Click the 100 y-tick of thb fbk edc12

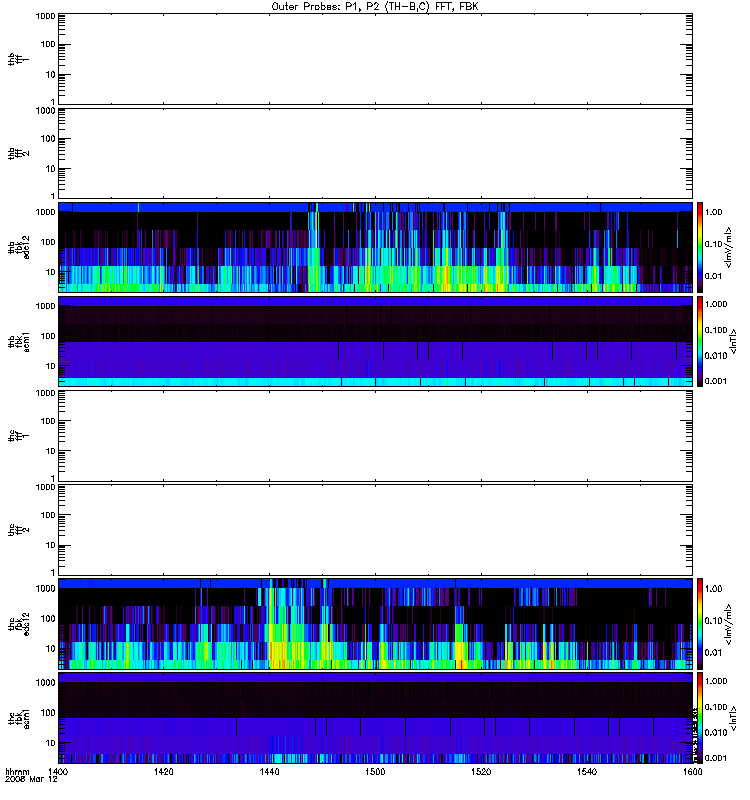[x=48, y=242]
